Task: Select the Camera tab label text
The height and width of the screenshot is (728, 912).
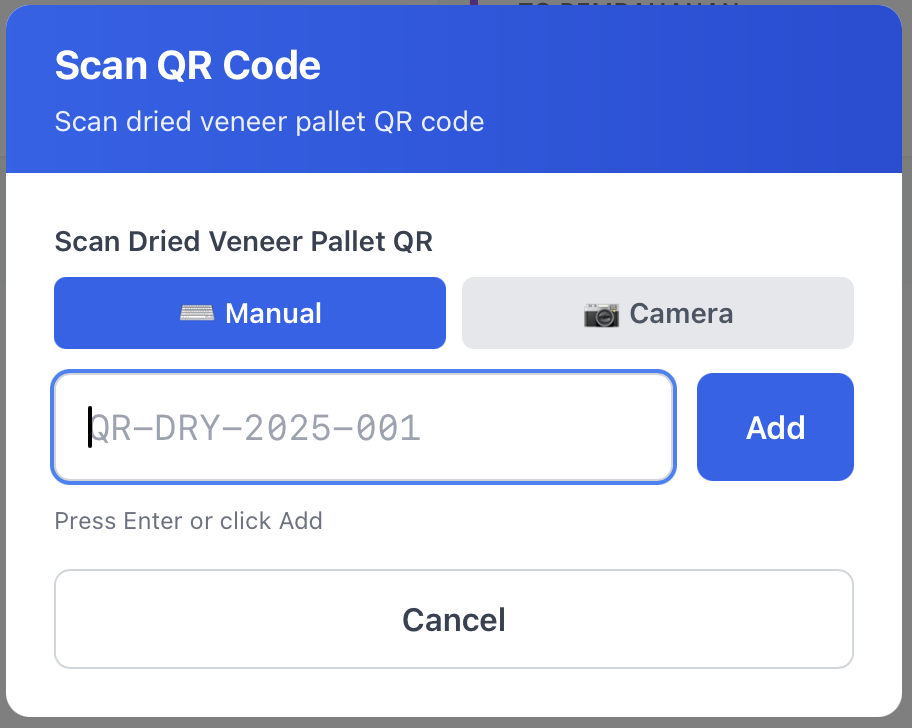Action: coord(681,313)
